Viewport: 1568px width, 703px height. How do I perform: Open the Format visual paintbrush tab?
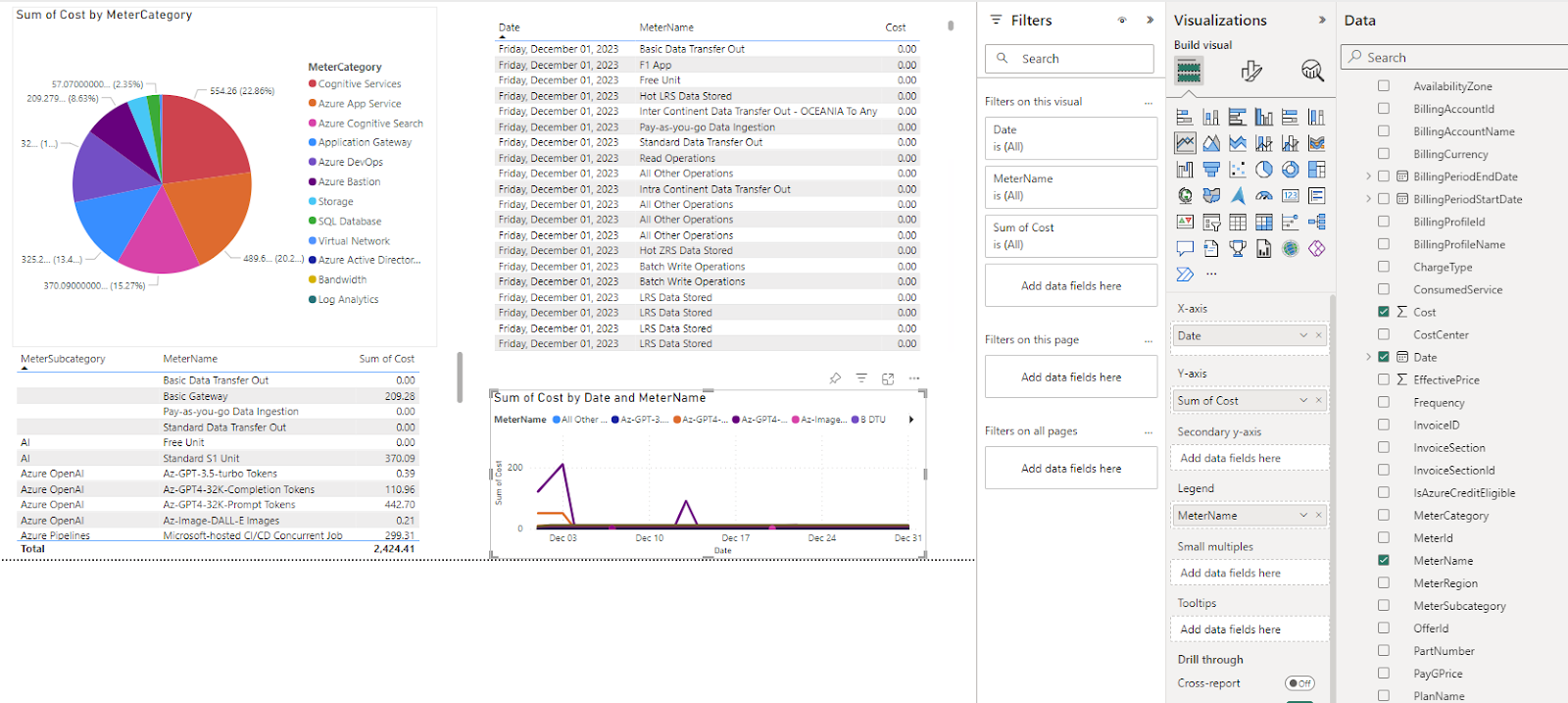click(1251, 71)
